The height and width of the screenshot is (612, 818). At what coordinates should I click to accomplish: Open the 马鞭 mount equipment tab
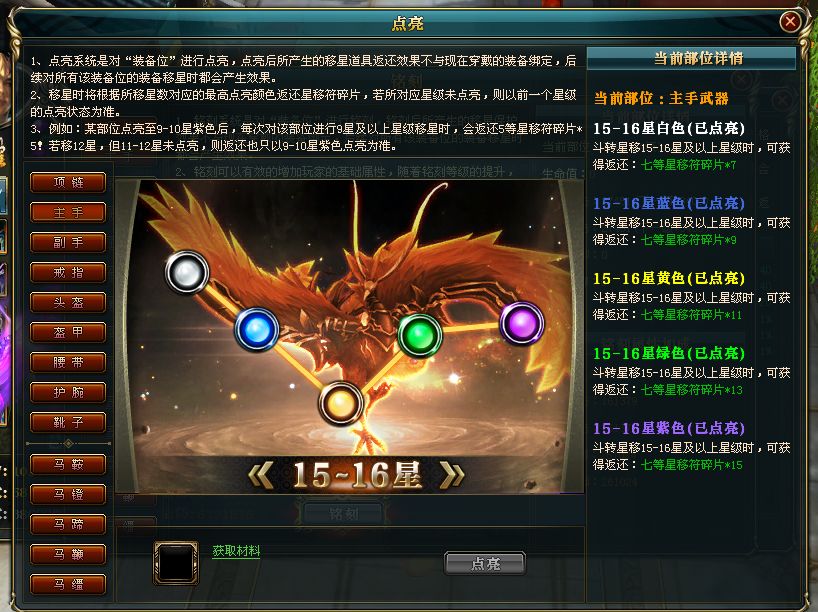(68, 555)
